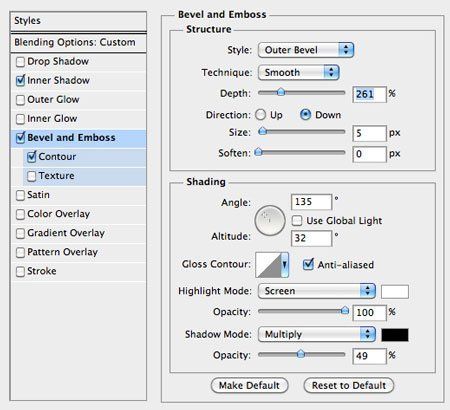450x410 pixels.
Task: Uncheck the Contour checkbox
Action: click(32, 157)
